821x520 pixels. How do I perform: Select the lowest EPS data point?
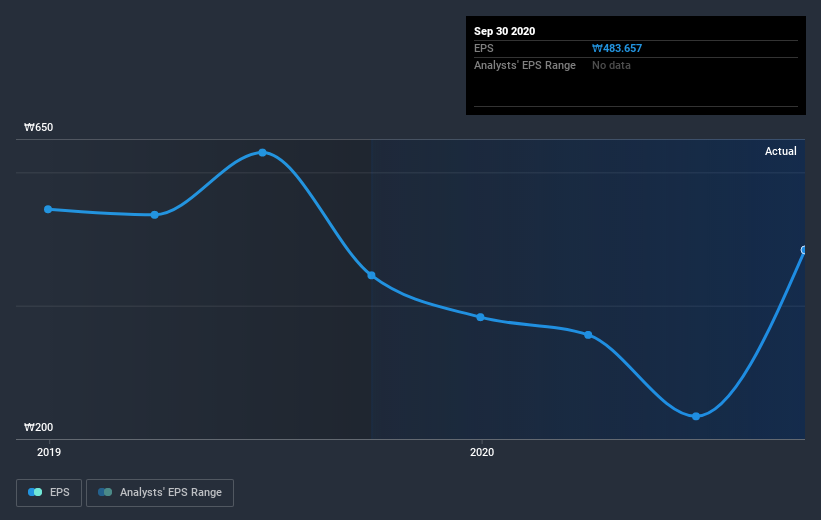(696, 416)
